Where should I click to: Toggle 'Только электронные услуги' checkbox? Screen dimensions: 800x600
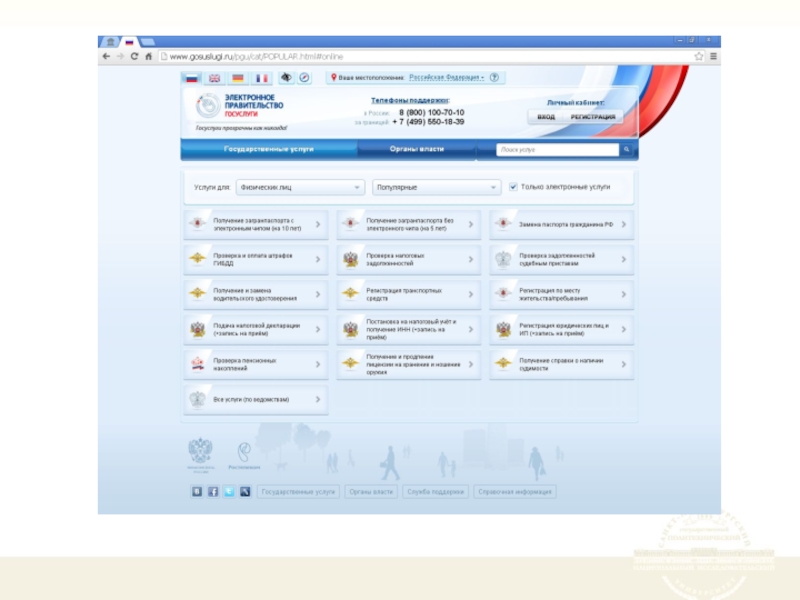coord(513,187)
